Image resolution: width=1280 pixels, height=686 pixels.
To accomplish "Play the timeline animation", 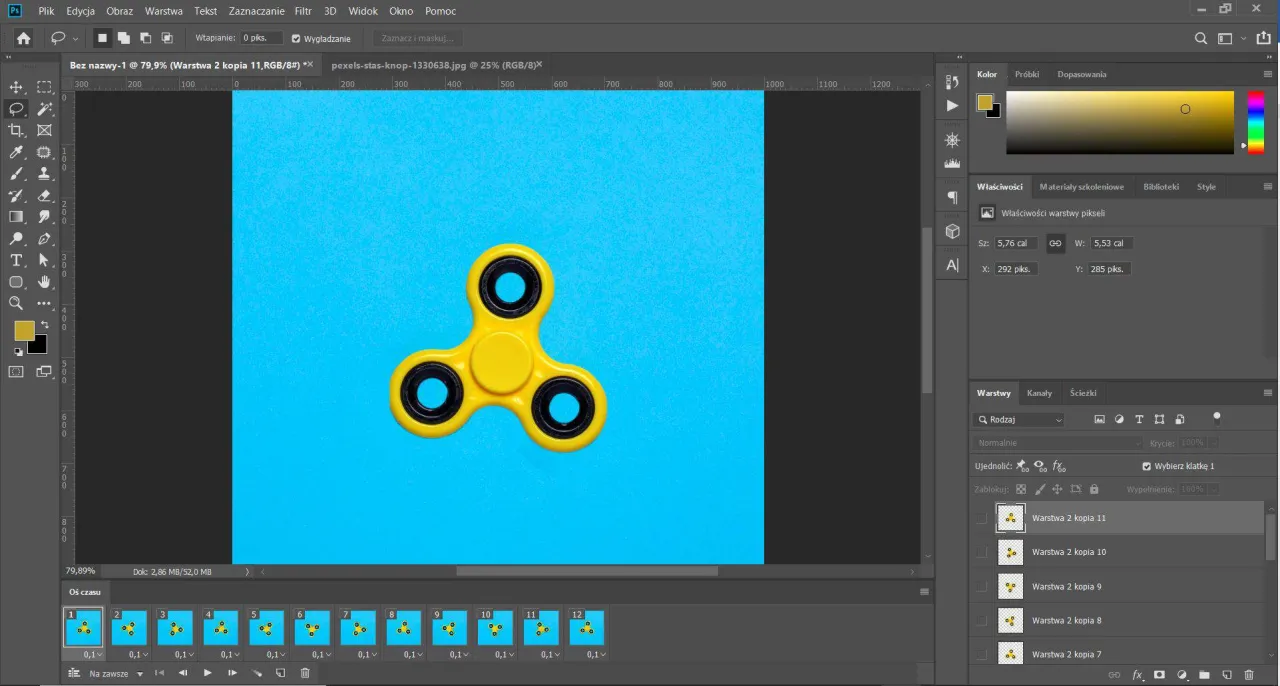I will click(206, 673).
